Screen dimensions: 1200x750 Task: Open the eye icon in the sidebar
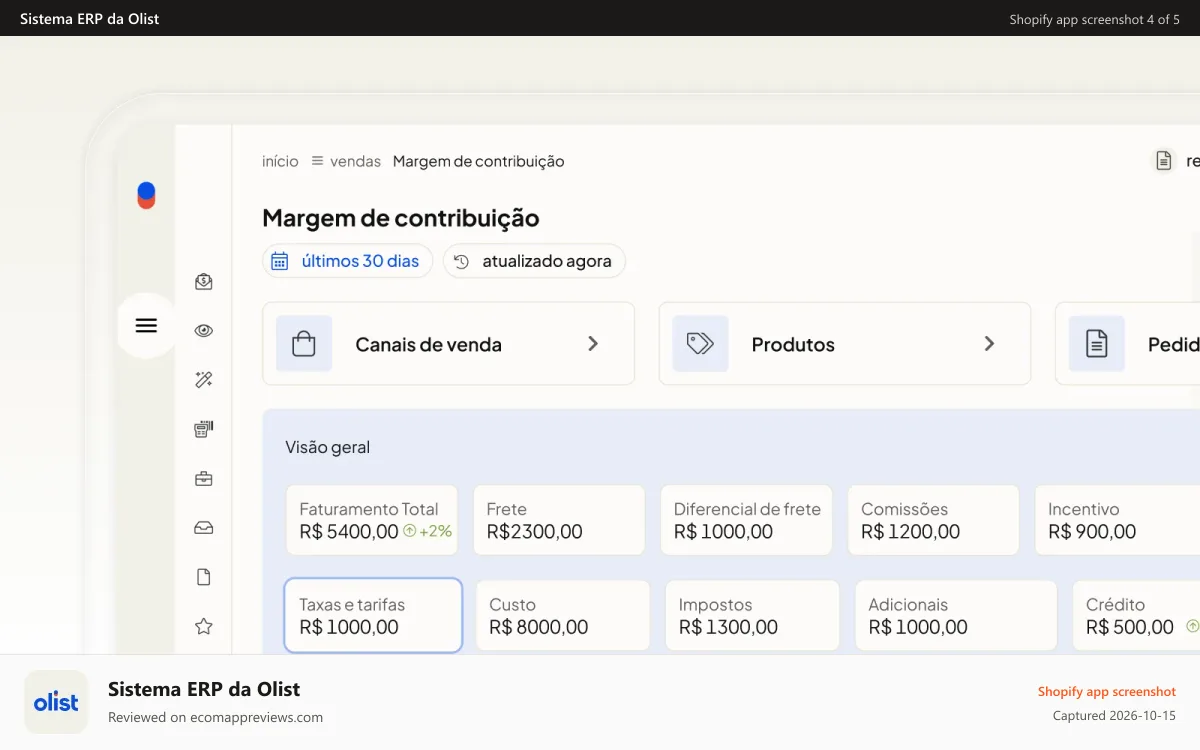tap(204, 331)
